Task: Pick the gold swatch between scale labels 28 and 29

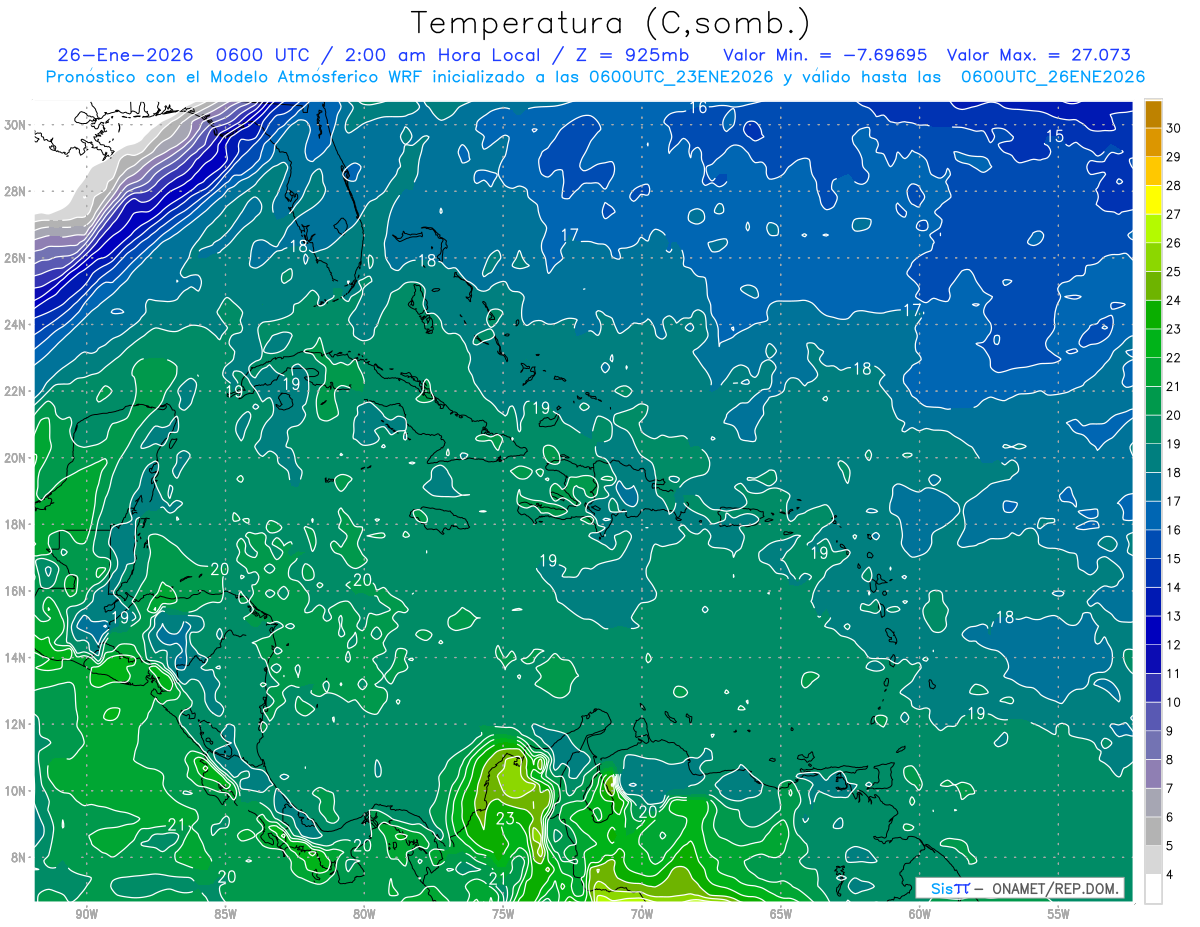Action: [1153, 171]
